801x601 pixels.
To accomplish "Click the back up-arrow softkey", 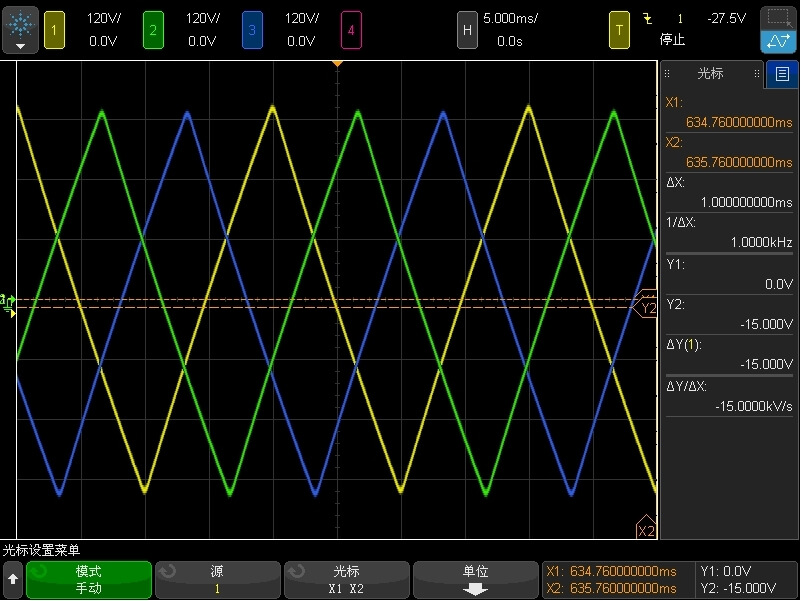I will tap(13, 580).
